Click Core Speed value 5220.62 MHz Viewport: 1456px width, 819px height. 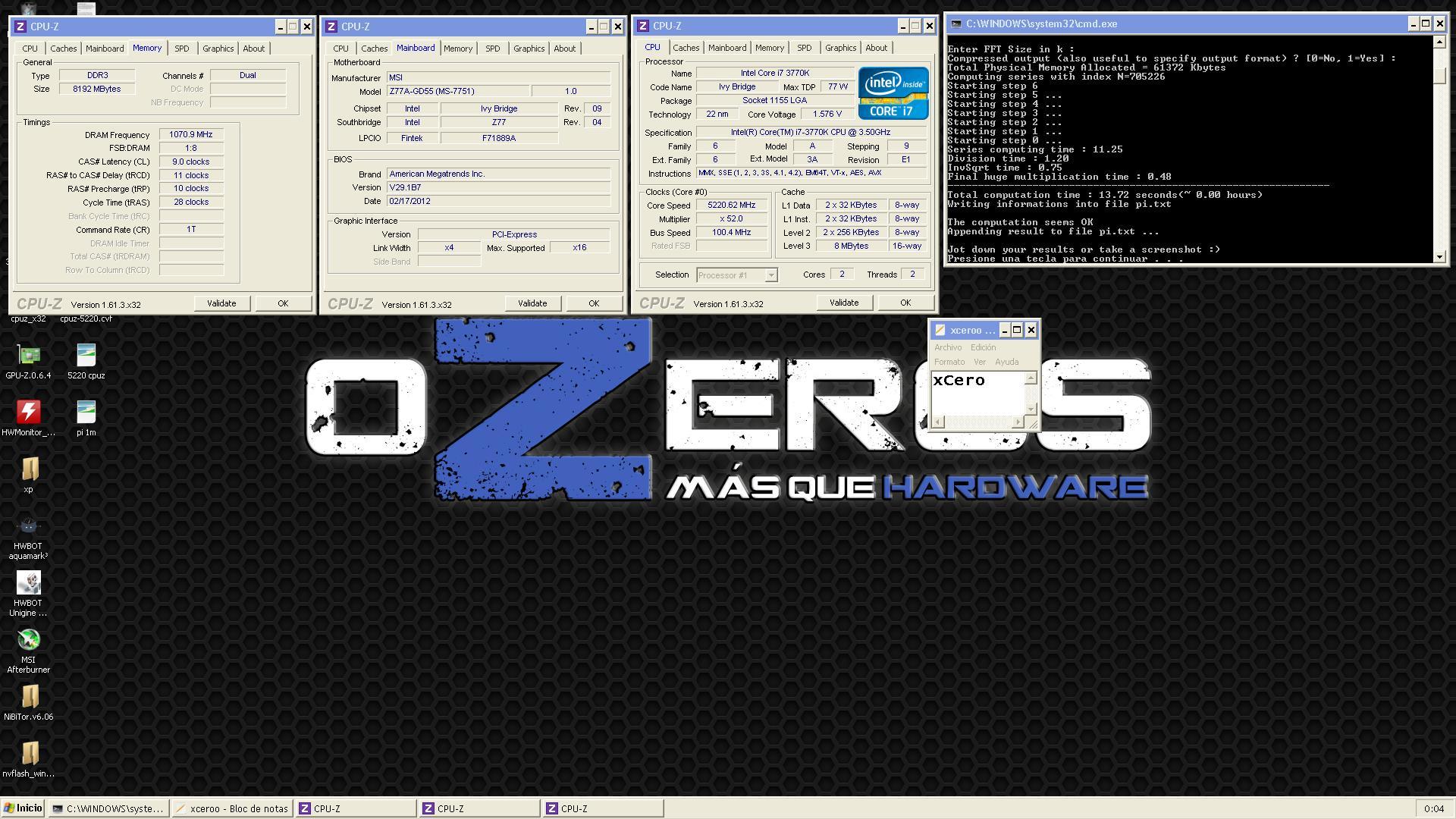(732, 206)
